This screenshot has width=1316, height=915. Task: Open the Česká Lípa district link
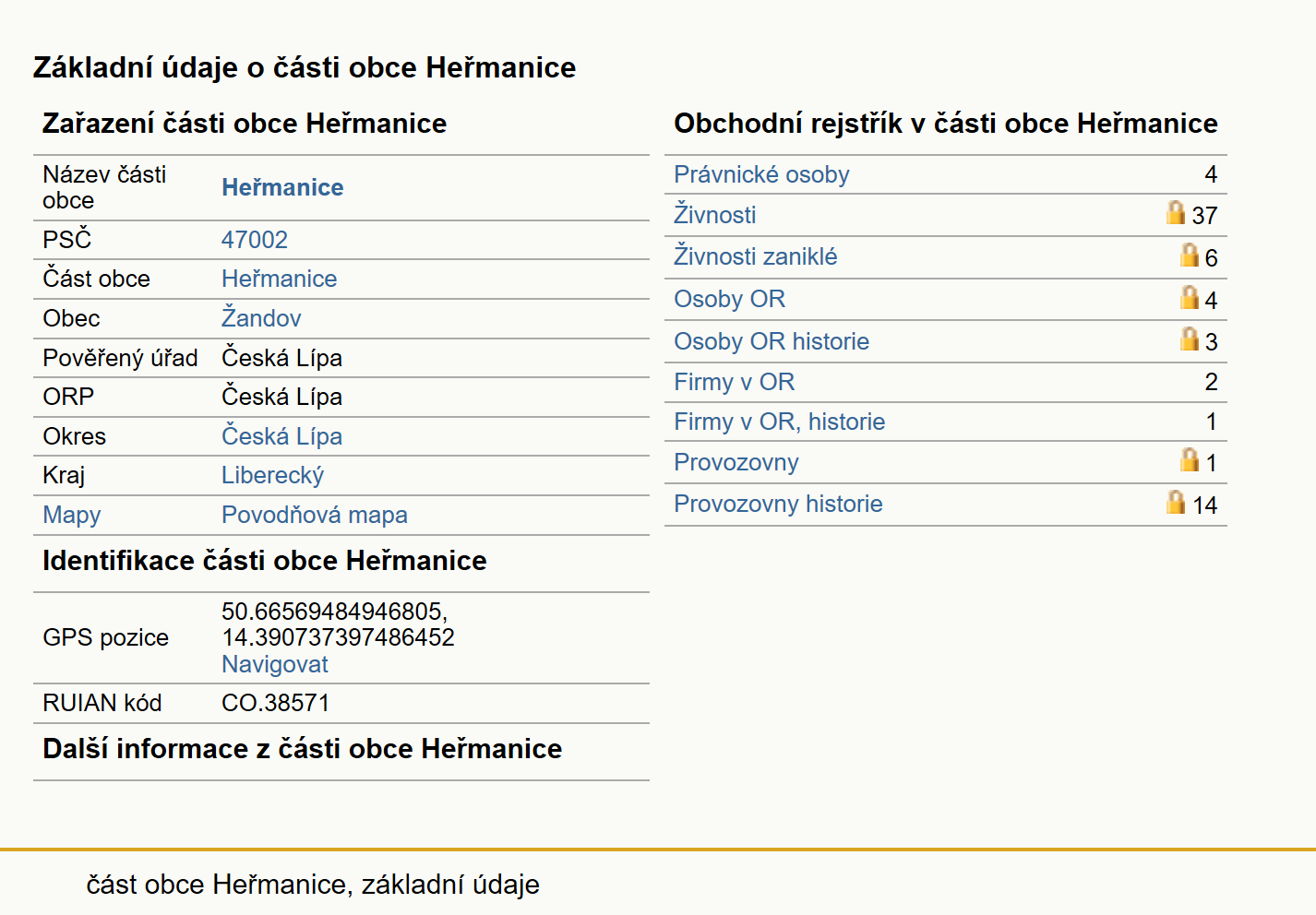pyautogui.click(x=281, y=436)
